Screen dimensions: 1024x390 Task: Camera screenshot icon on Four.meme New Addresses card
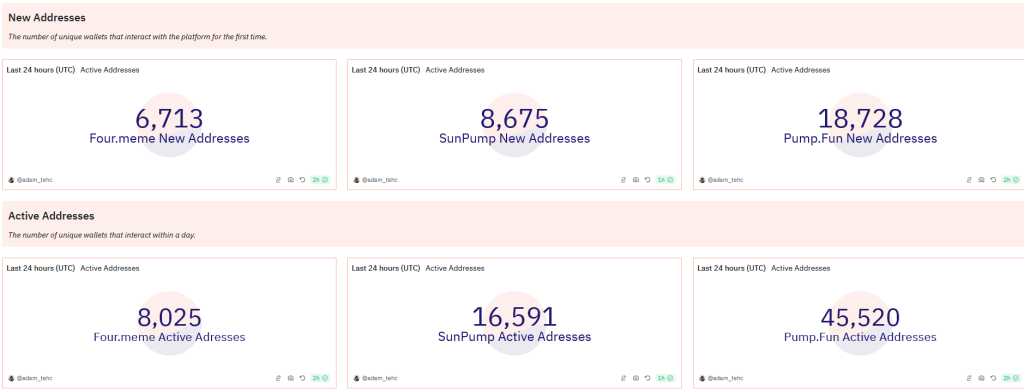point(290,180)
